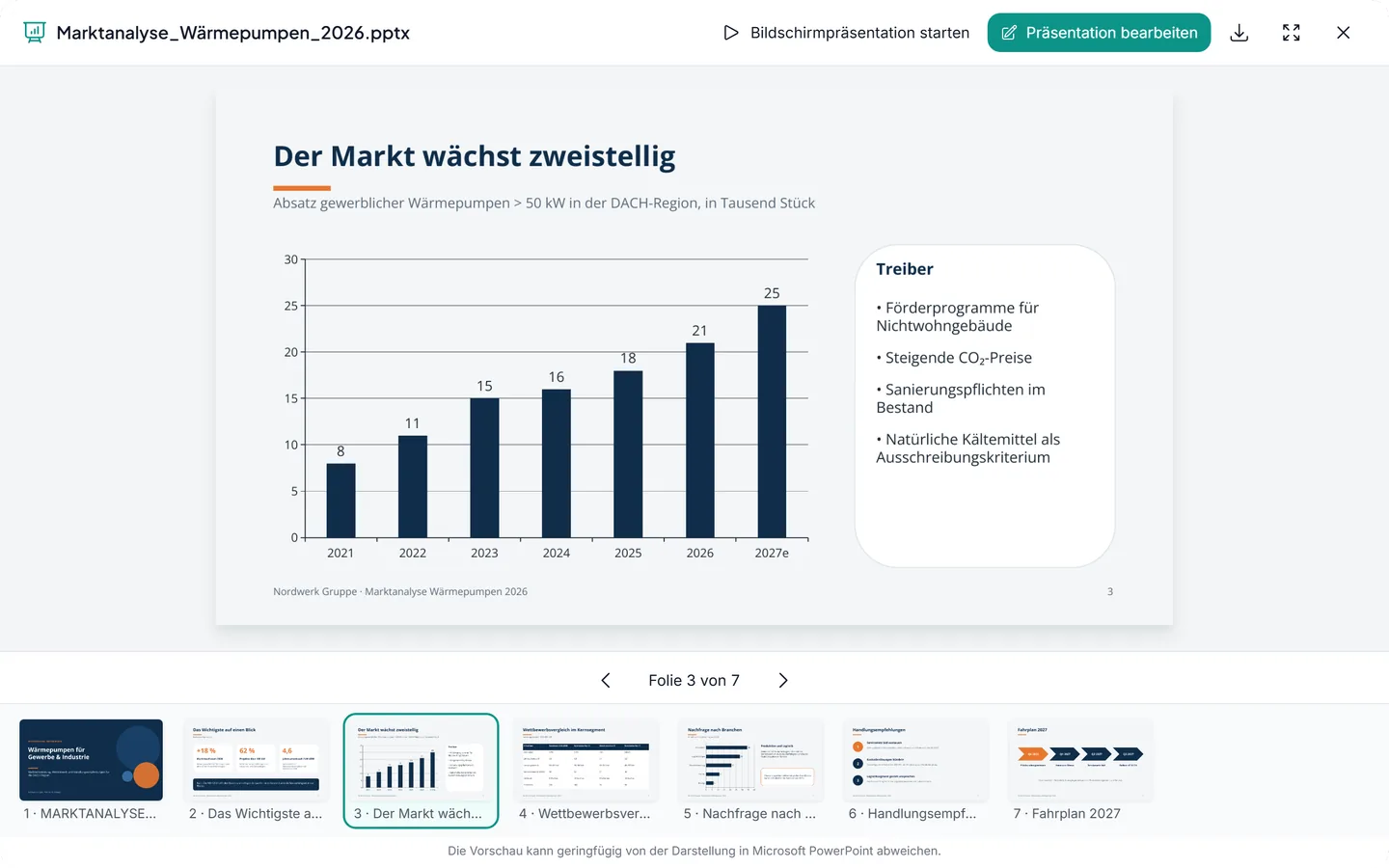Image resolution: width=1389 pixels, height=868 pixels.
Task: Click the 2021 bar in the chart
Action: pos(340,501)
